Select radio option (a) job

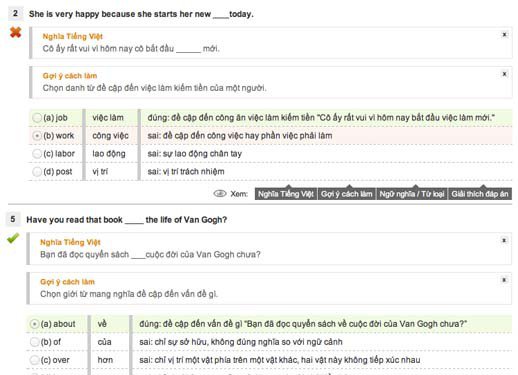[x=37, y=118]
